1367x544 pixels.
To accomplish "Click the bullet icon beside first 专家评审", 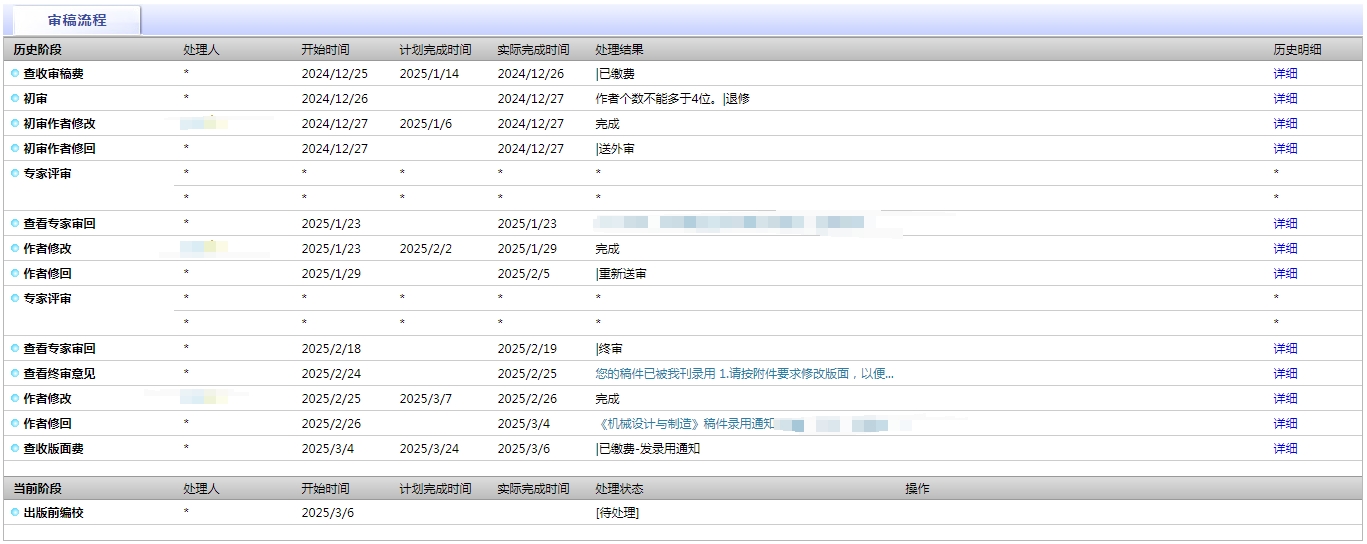I will tap(15, 174).
